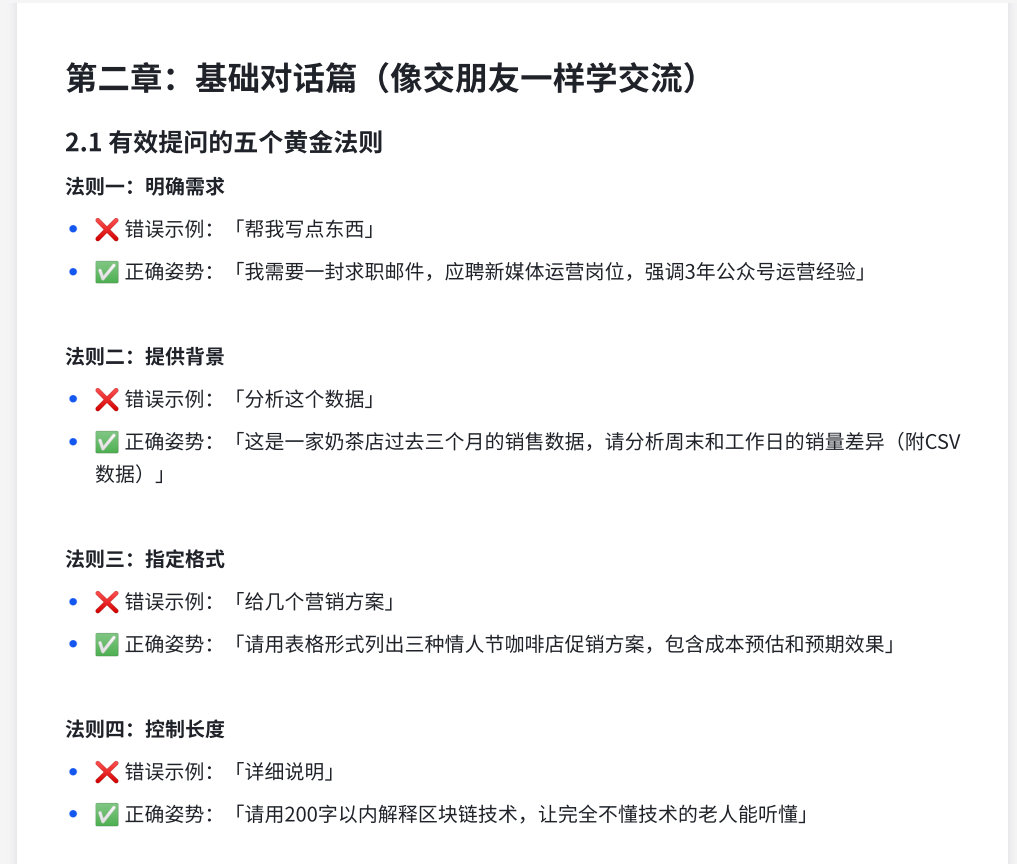The height and width of the screenshot is (864, 1017).
Task: Click the green checkmark beside the 奶茶店 sales data example
Action: tap(107, 442)
